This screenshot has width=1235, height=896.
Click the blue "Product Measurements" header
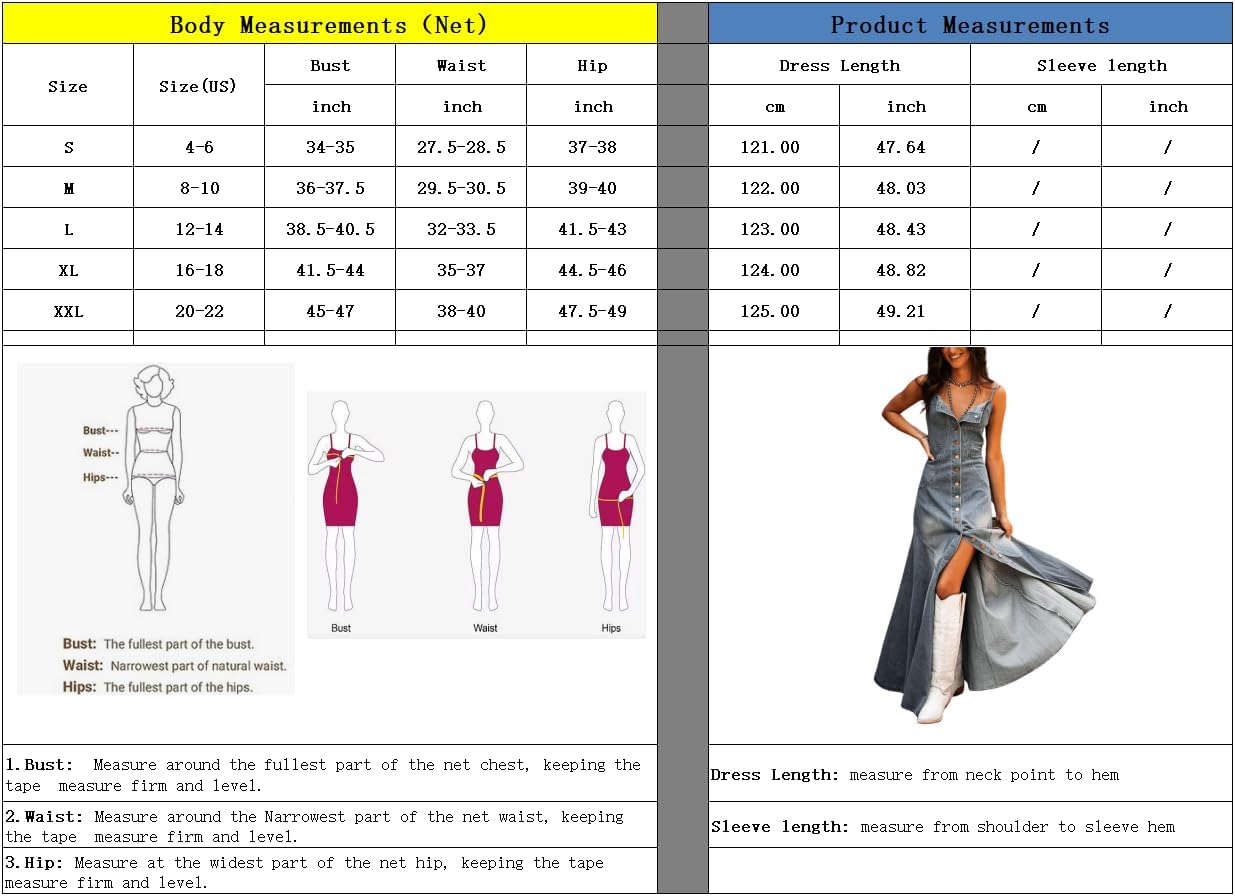(970, 24)
